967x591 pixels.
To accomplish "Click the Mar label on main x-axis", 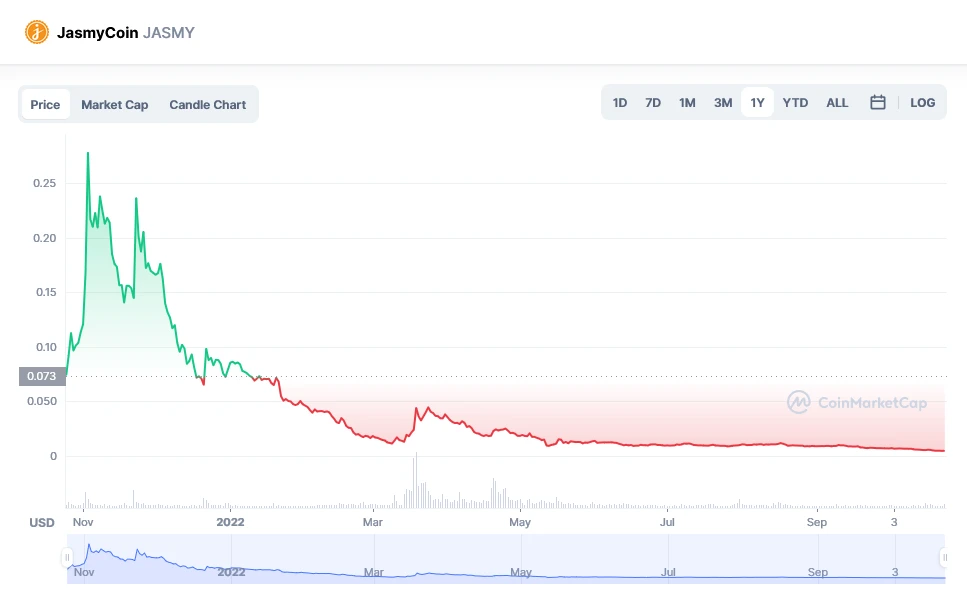I will pyautogui.click(x=372, y=522).
